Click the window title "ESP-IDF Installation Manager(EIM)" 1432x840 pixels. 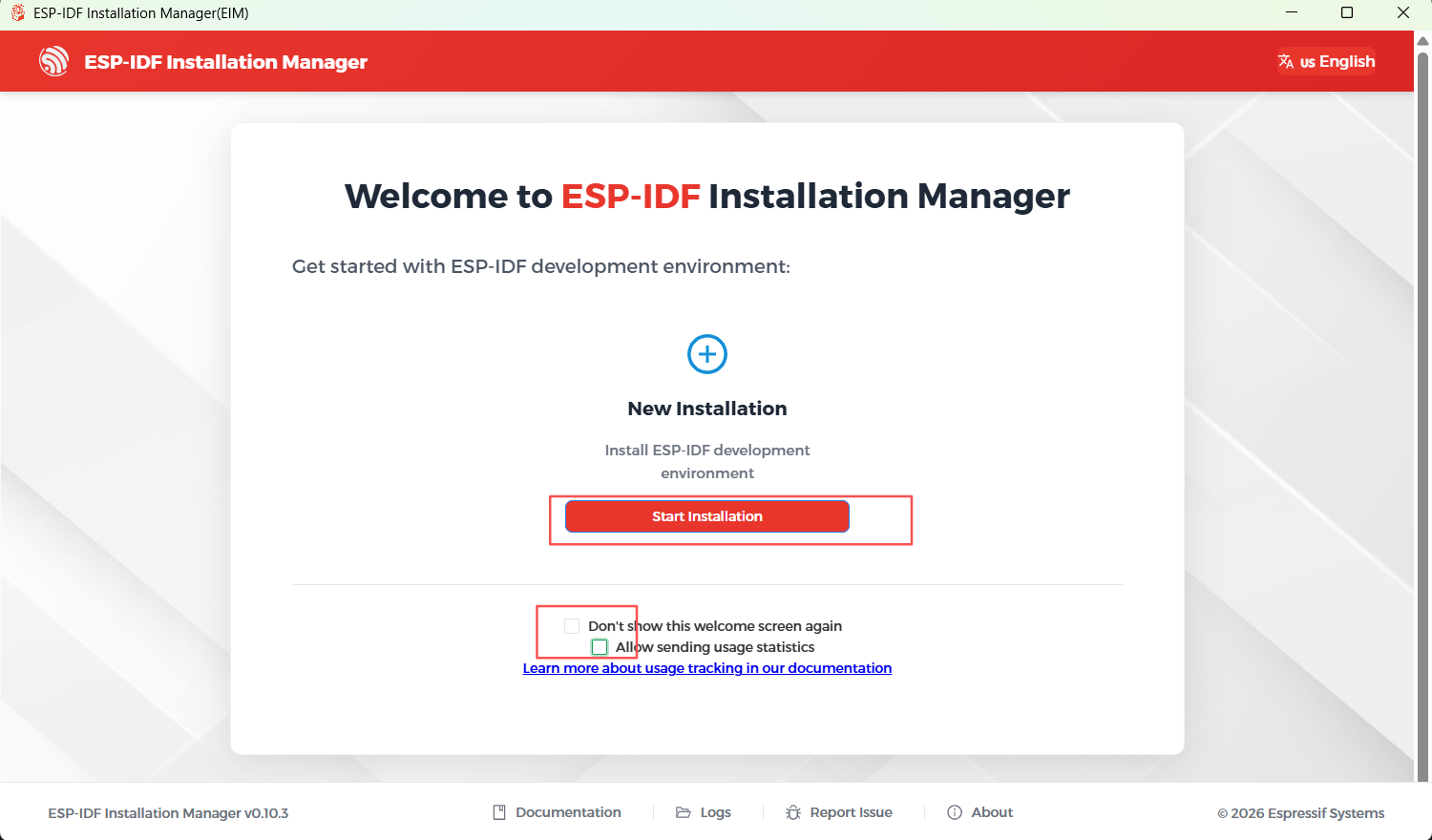141,13
